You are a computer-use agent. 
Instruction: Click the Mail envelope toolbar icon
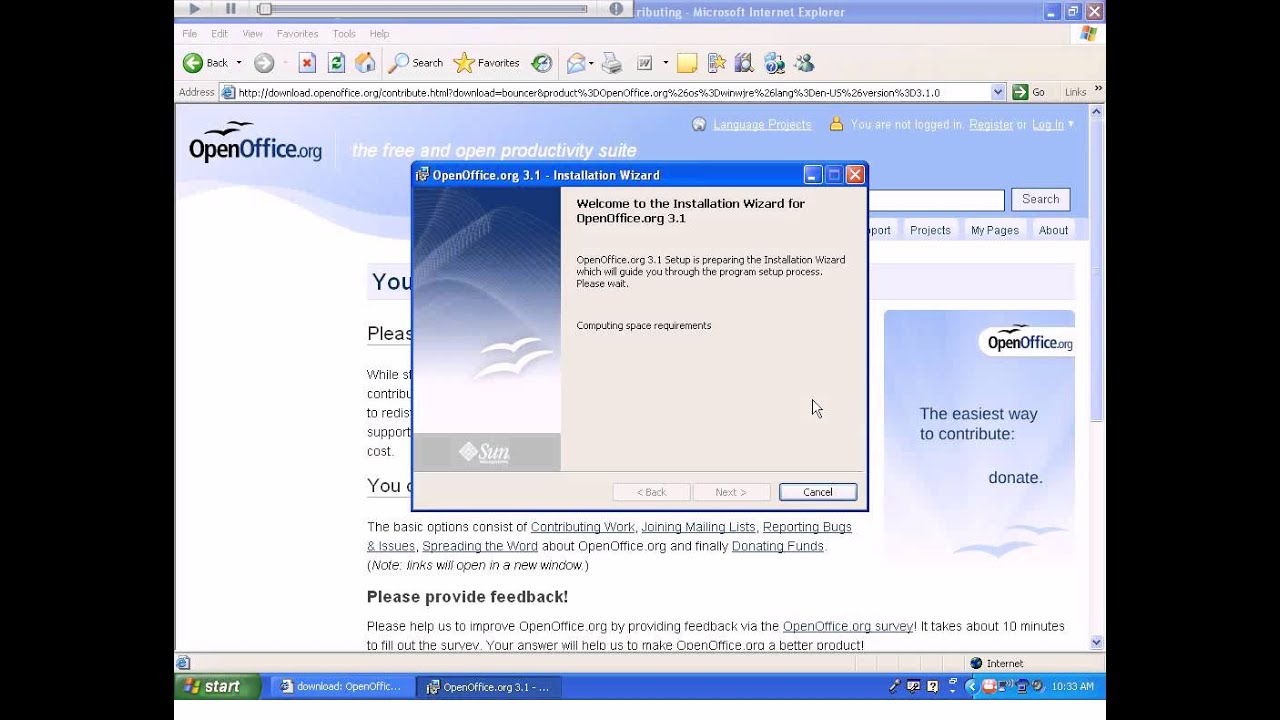(576, 63)
